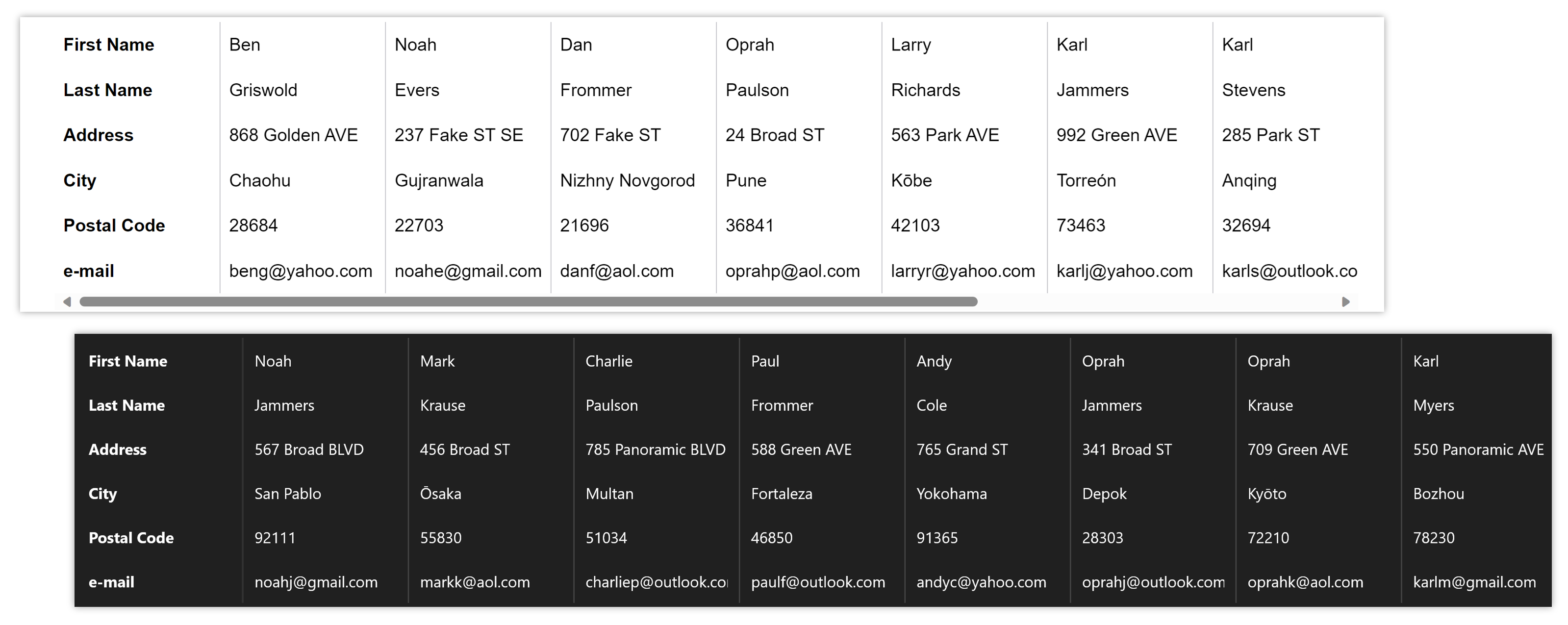Click first name 'Paul'
Image resolution: width=1568 pixels, height=625 pixels.
tap(765, 361)
